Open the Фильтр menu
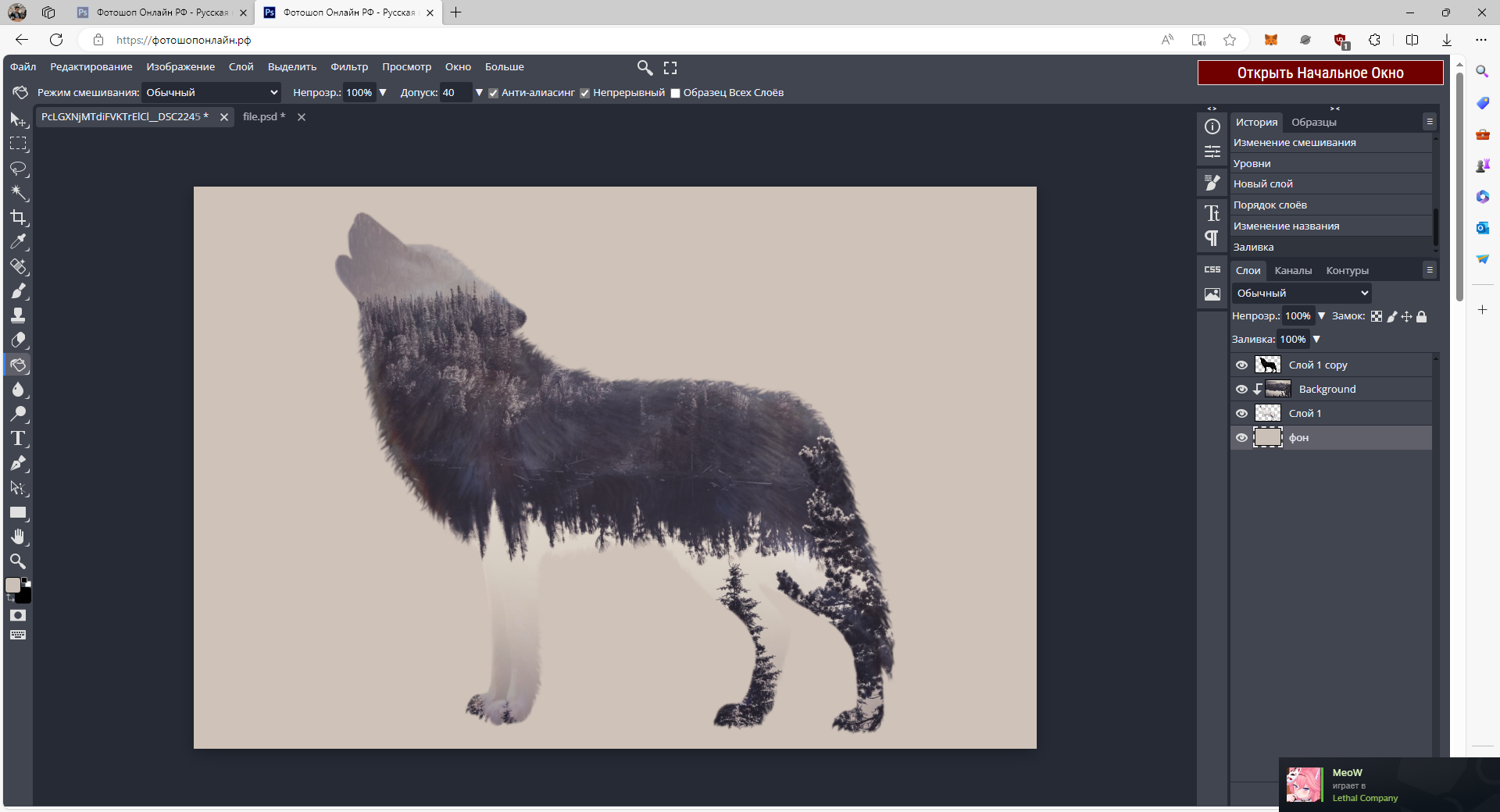 (x=348, y=67)
